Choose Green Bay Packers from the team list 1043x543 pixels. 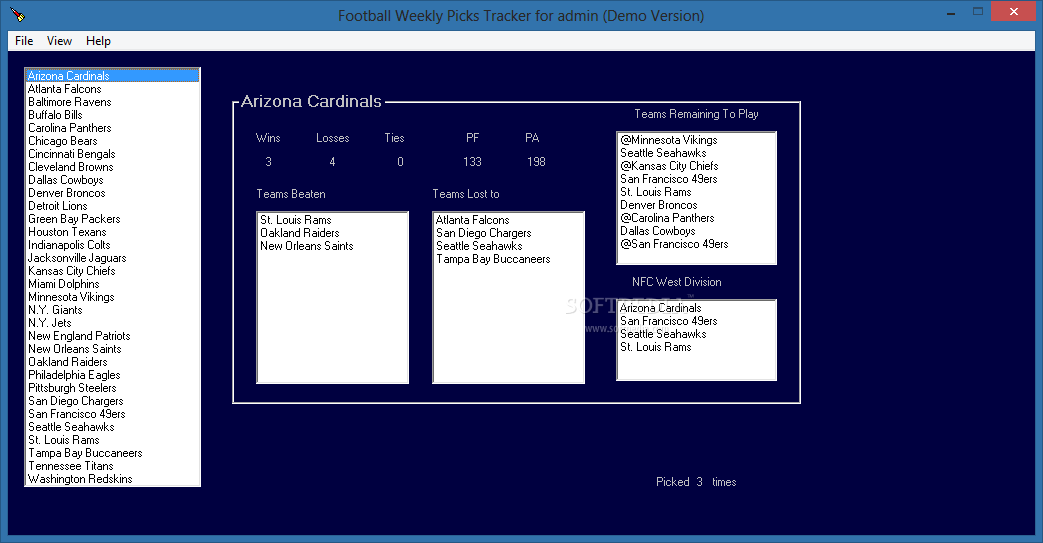point(112,218)
